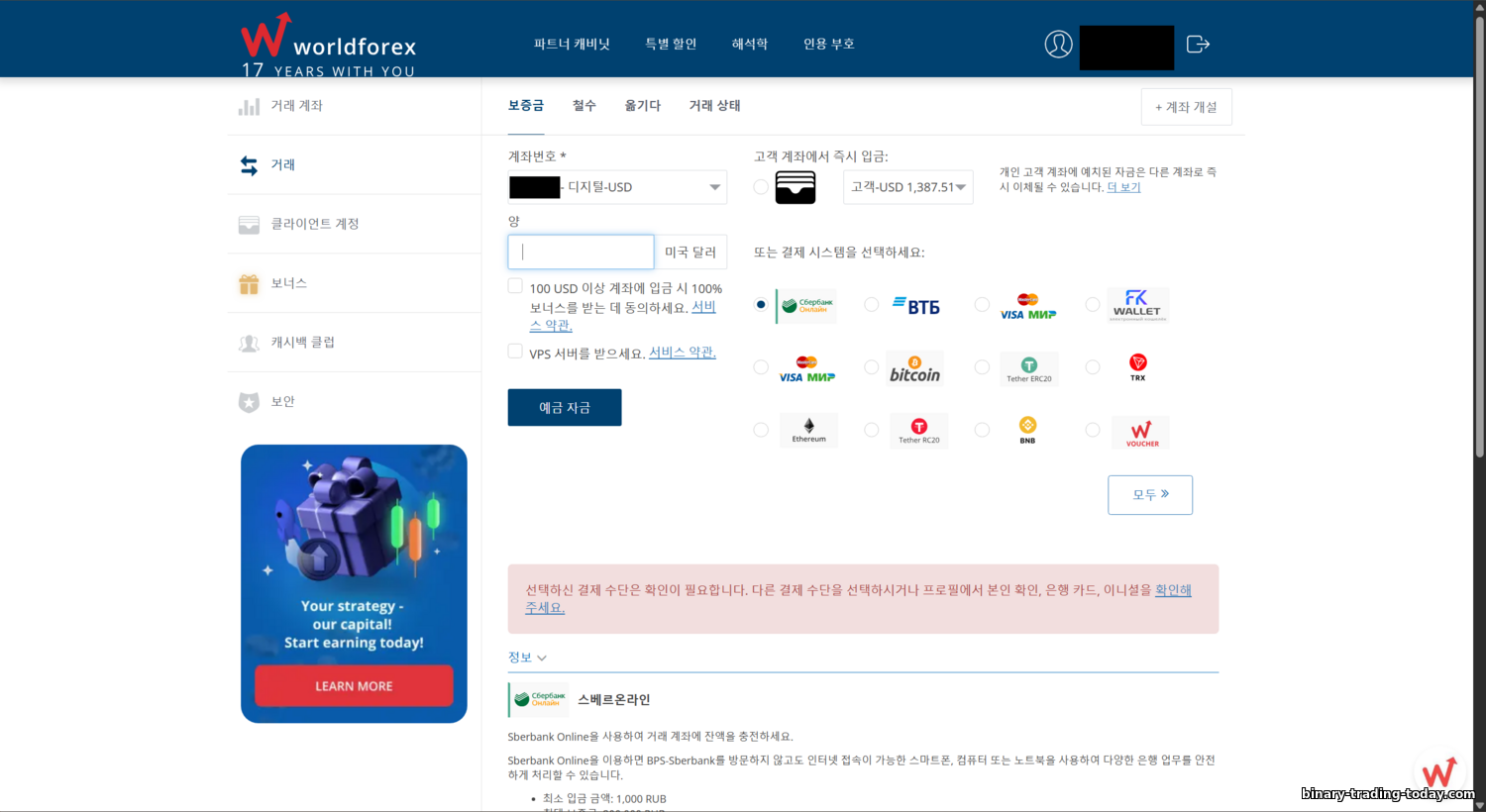
Task: Click the logout icon in header
Action: [1198, 45]
